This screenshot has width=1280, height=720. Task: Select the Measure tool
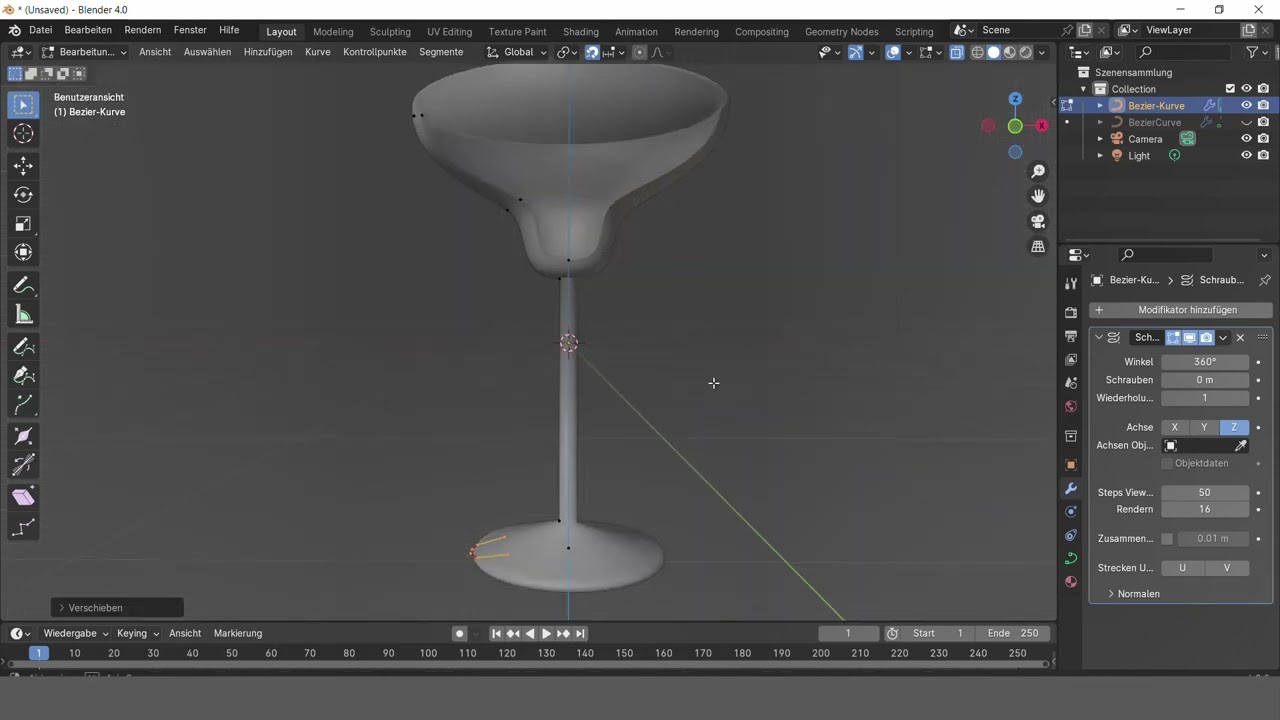24,316
